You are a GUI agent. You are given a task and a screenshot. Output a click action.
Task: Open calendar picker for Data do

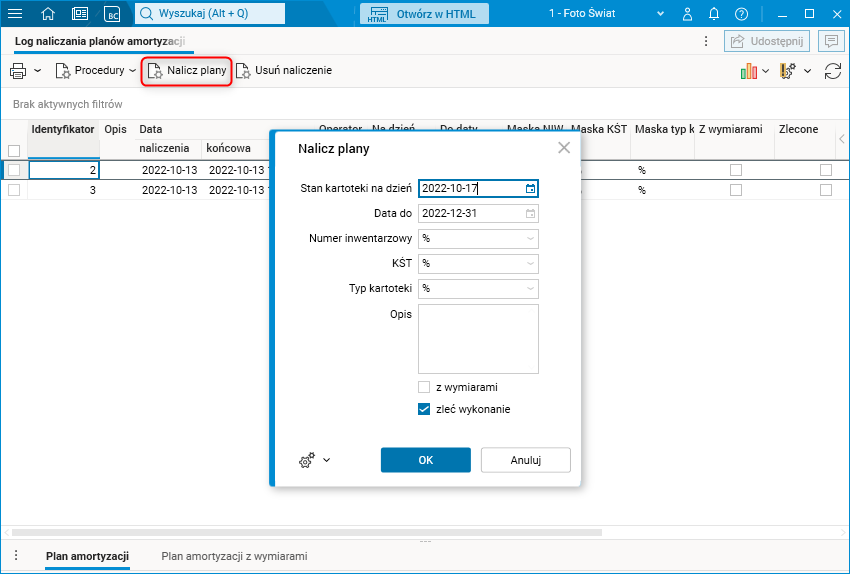pos(530,214)
